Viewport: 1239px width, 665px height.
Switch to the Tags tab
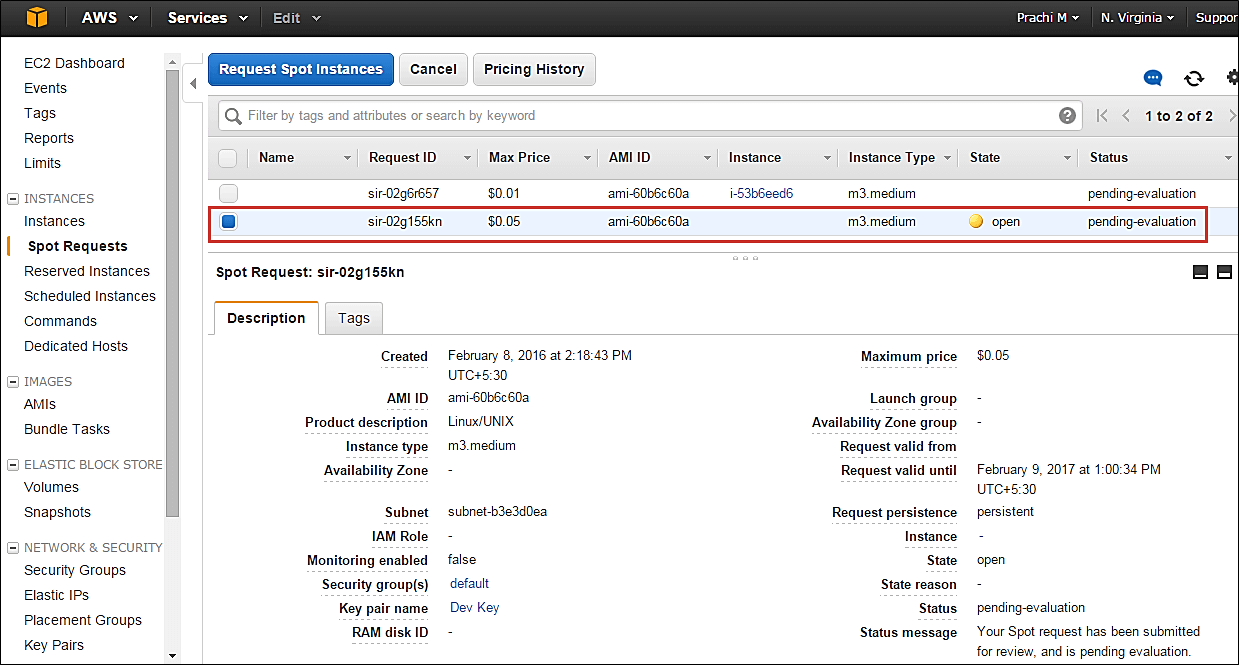pos(353,318)
